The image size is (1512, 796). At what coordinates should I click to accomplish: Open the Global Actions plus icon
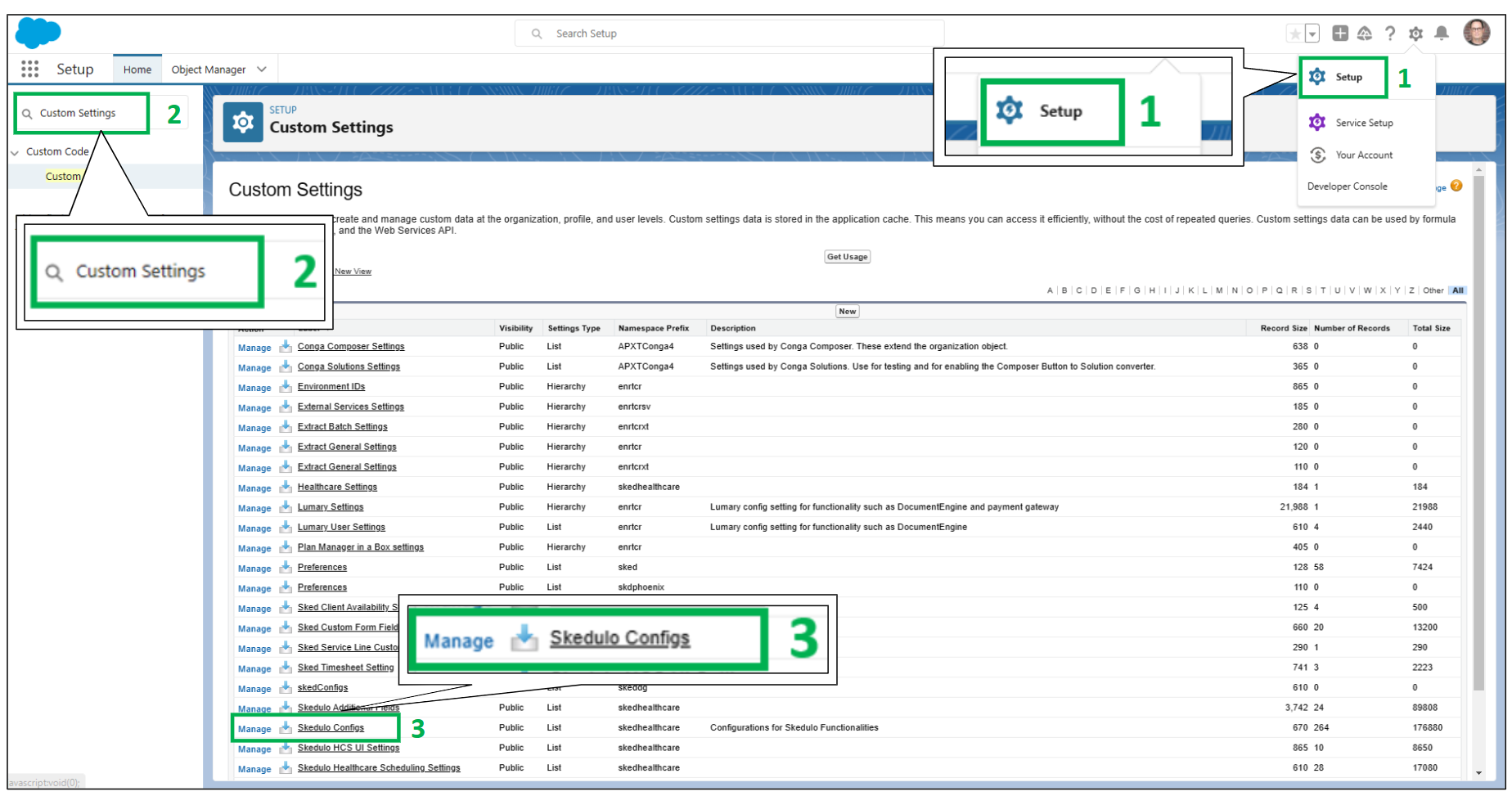coord(1340,34)
